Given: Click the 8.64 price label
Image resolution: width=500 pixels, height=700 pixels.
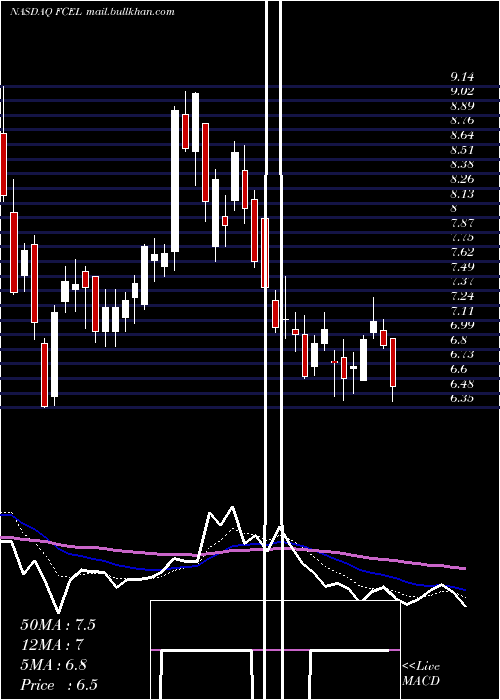Looking at the screenshot, I should pyautogui.click(x=462, y=135).
